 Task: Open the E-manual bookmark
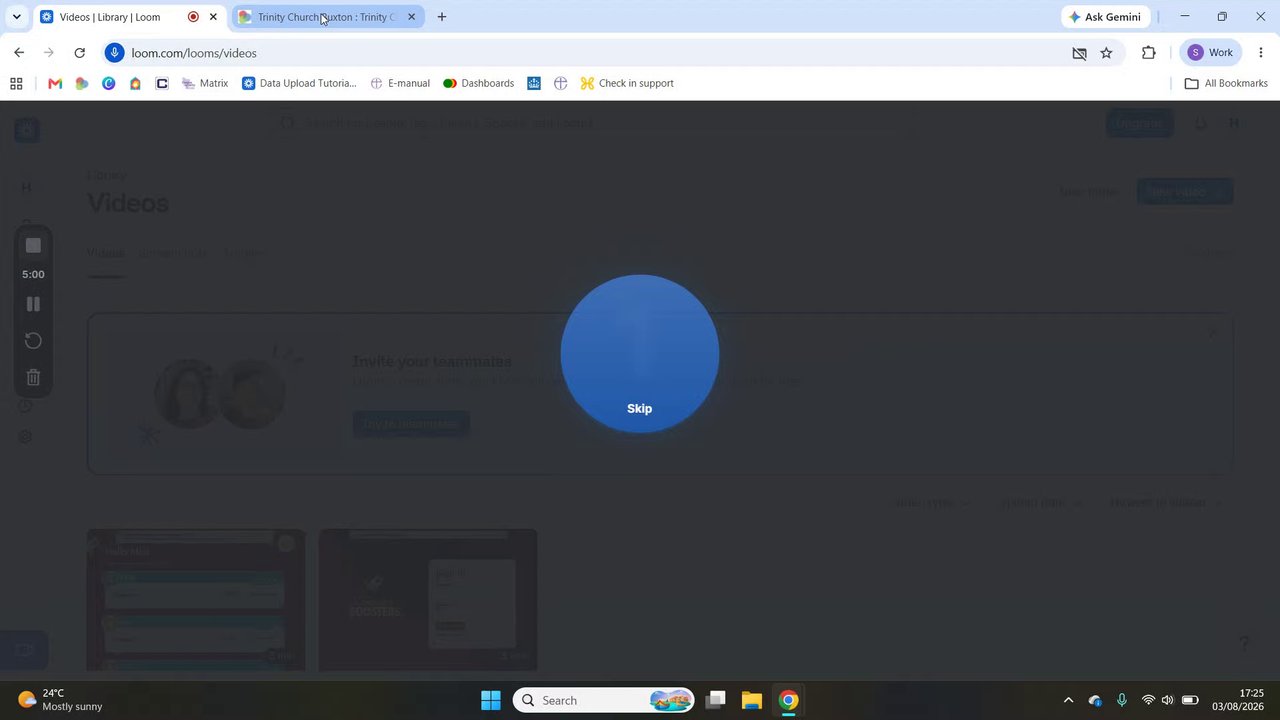(x=400, y=83)
